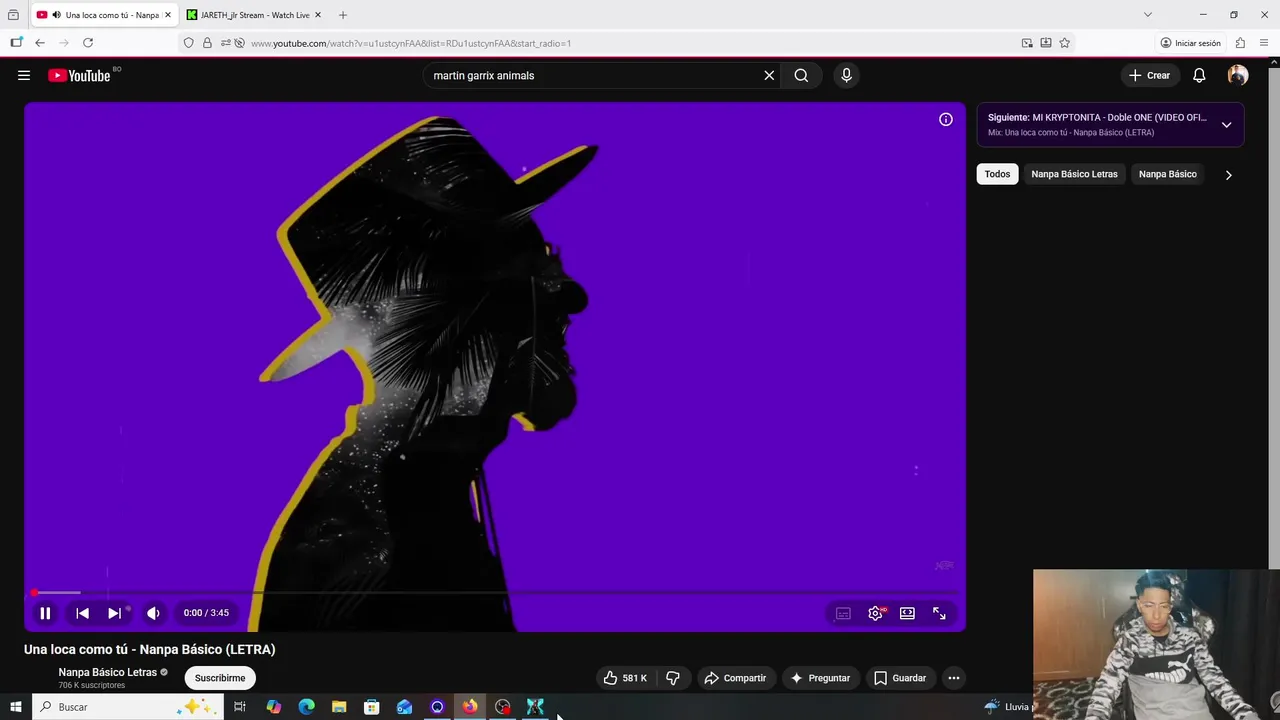Open File Explorer from the taskbar
This screenshot has height=720, width=1280.
[x=339, y=707]
